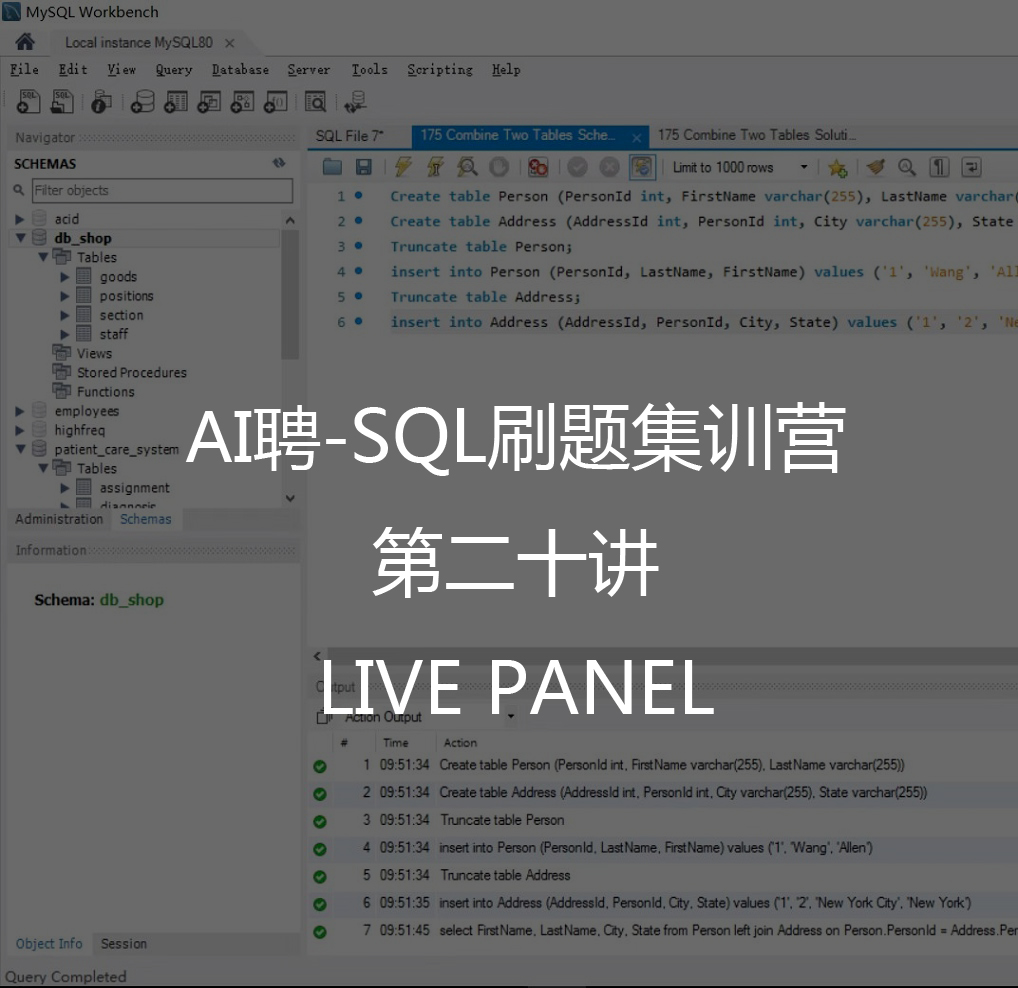The image size is (1018, 988).
Task: Expand the staff table
Action: (x=65, y=334)
